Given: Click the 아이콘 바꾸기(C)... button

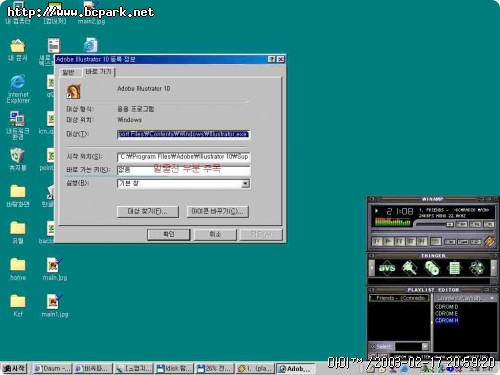Looking at the screenshot, I should [218, 211].
